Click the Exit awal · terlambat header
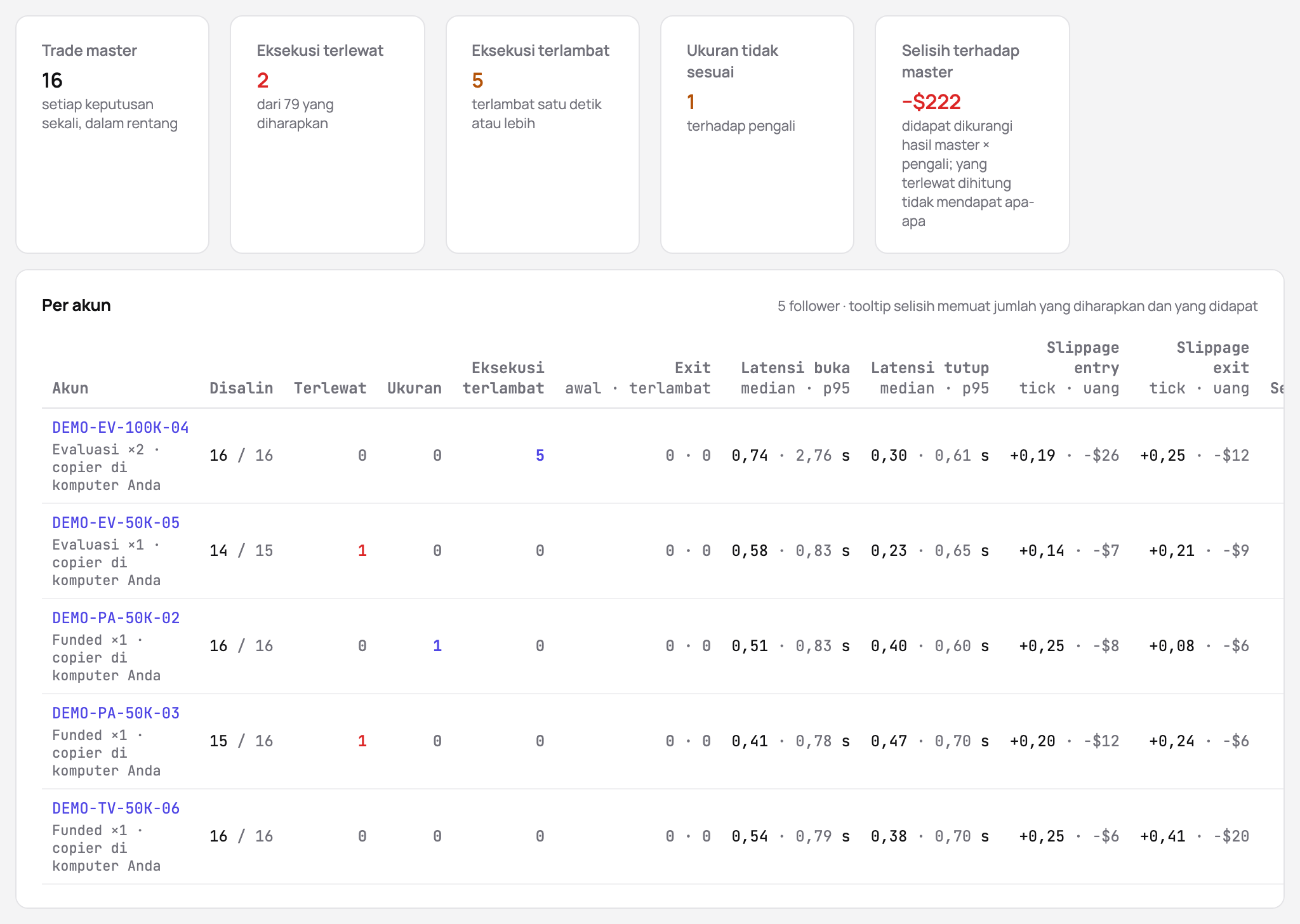This screenshot has height=924, width=1300. point(638,378)
